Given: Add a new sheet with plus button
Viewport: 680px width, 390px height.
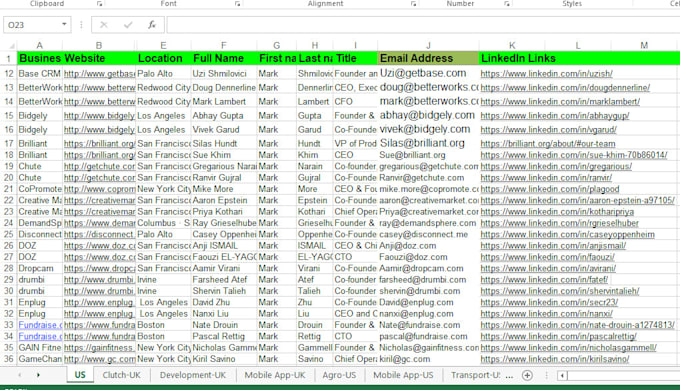Looking at the screenshot, I should (x=527, y=375).
